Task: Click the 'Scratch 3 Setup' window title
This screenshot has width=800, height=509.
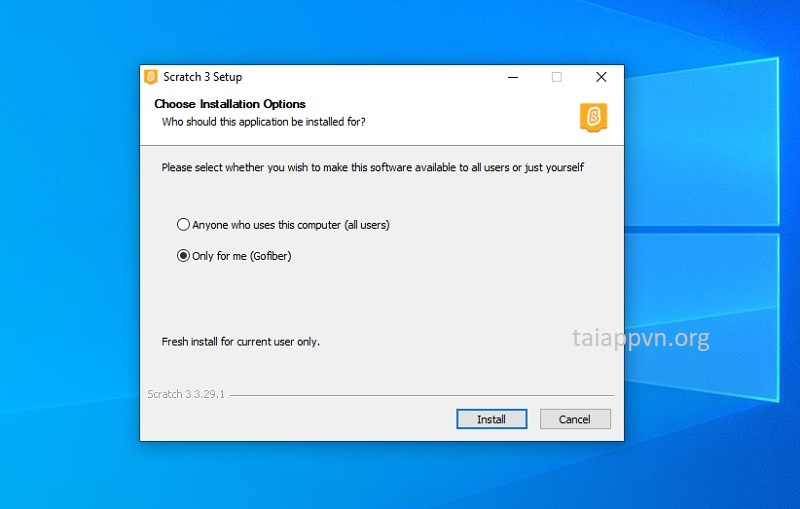Action: (203, 77)
